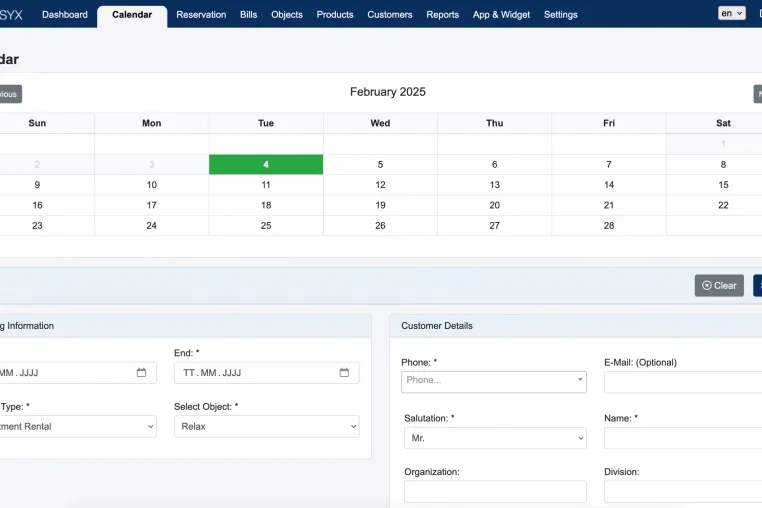This screenshot has height=508, width=762.
Task: Open the End date calendar picker icon
Action: (344, 373)
